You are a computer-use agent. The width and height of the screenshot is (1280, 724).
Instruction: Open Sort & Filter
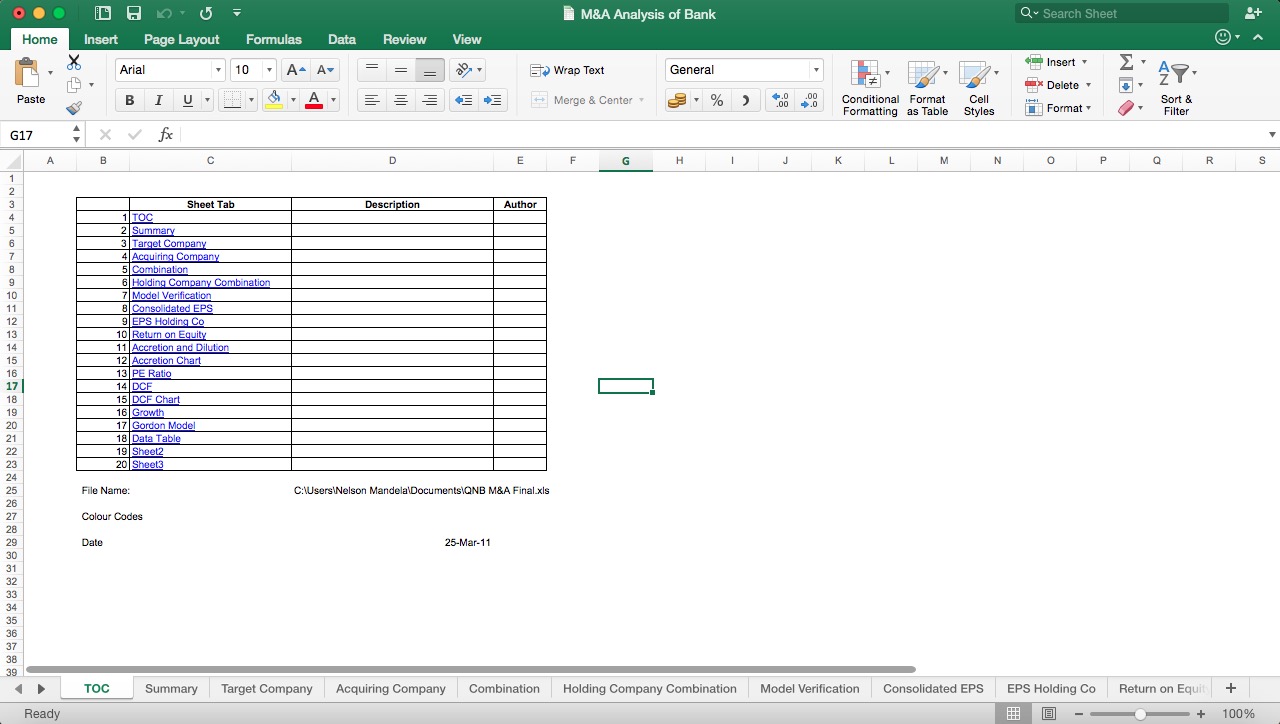(x=1176, y=85)
